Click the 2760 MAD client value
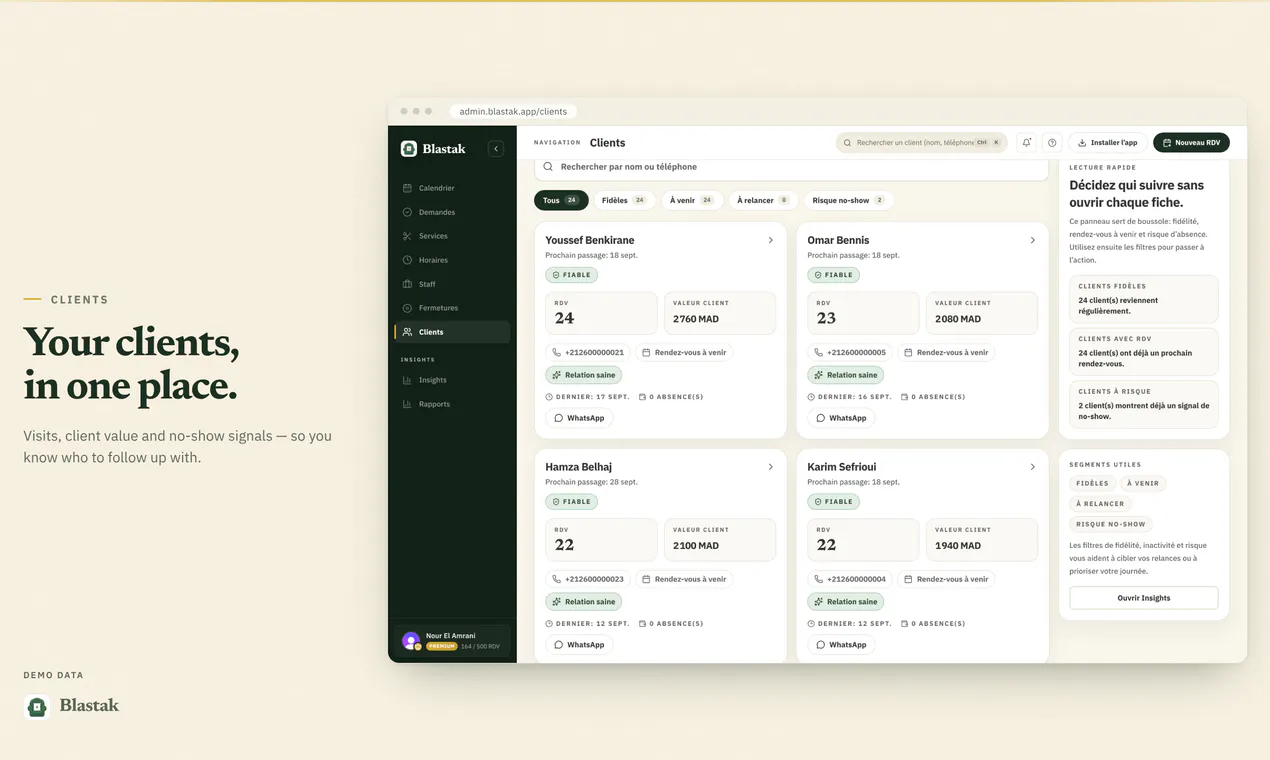The width and height of the screenshot is (1270, 760). pyautogui.click(x=696, y=319)
